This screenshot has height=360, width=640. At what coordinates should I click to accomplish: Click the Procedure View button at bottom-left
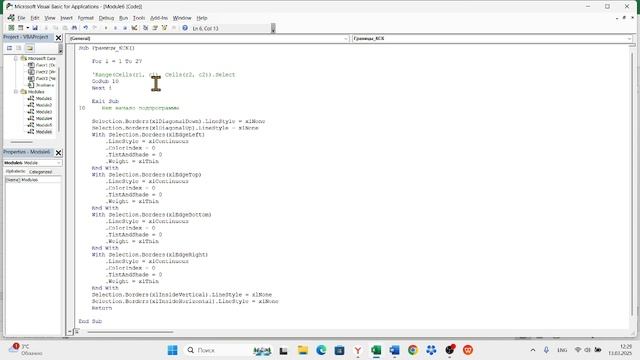click(70, 331)
